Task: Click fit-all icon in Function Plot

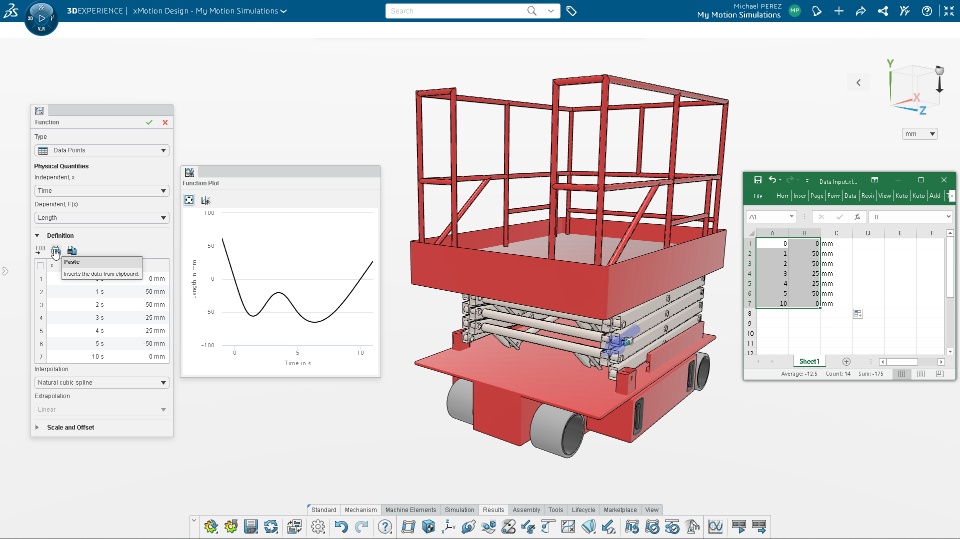Action: click(189, 200)
